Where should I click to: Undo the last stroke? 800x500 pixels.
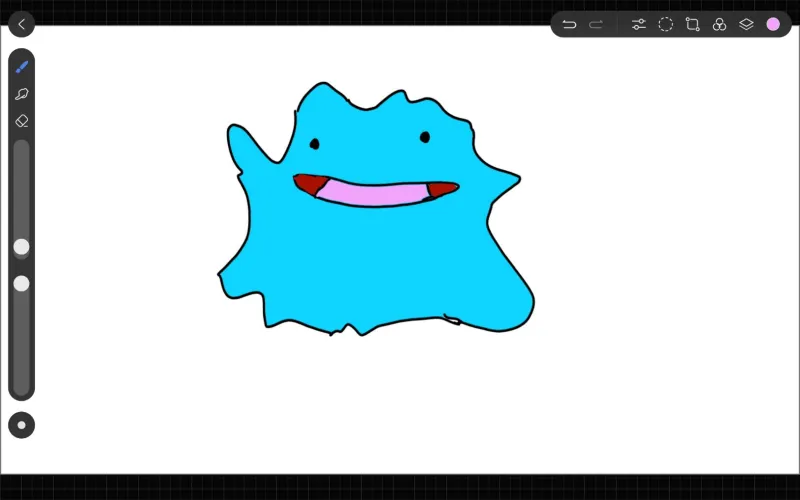point(569,24)
